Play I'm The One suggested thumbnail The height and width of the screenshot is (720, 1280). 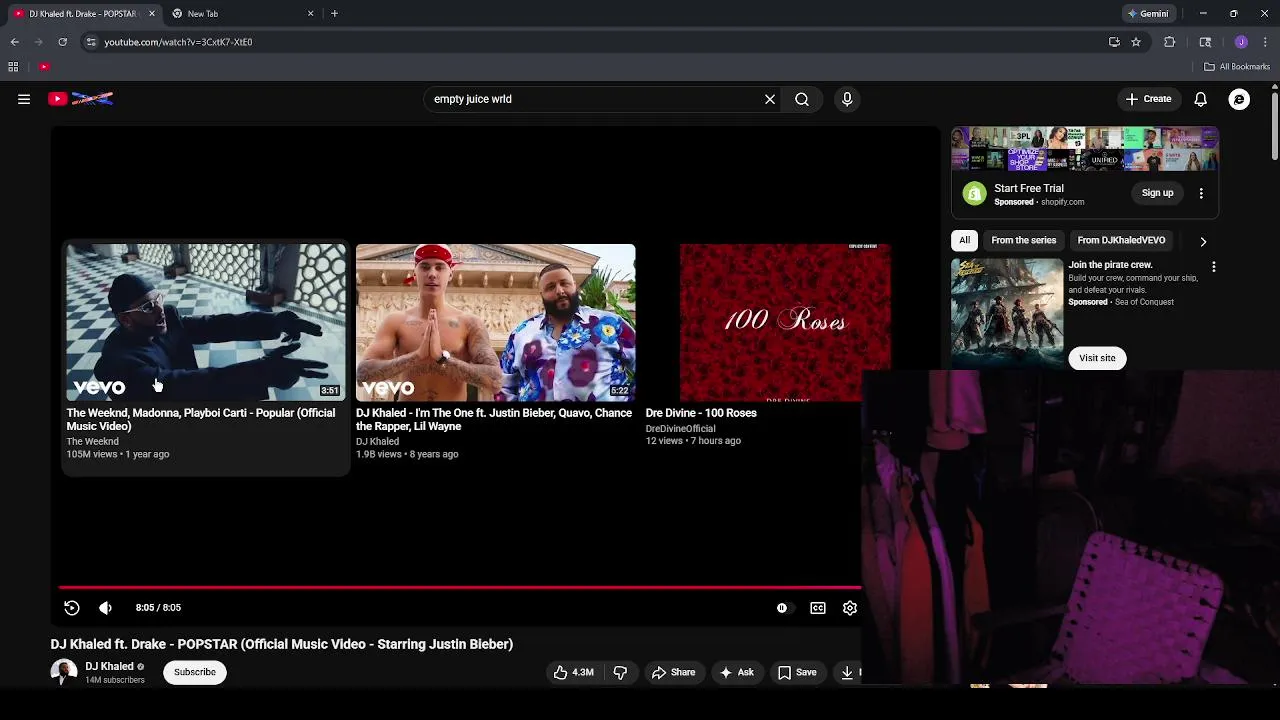pos(495,322)
